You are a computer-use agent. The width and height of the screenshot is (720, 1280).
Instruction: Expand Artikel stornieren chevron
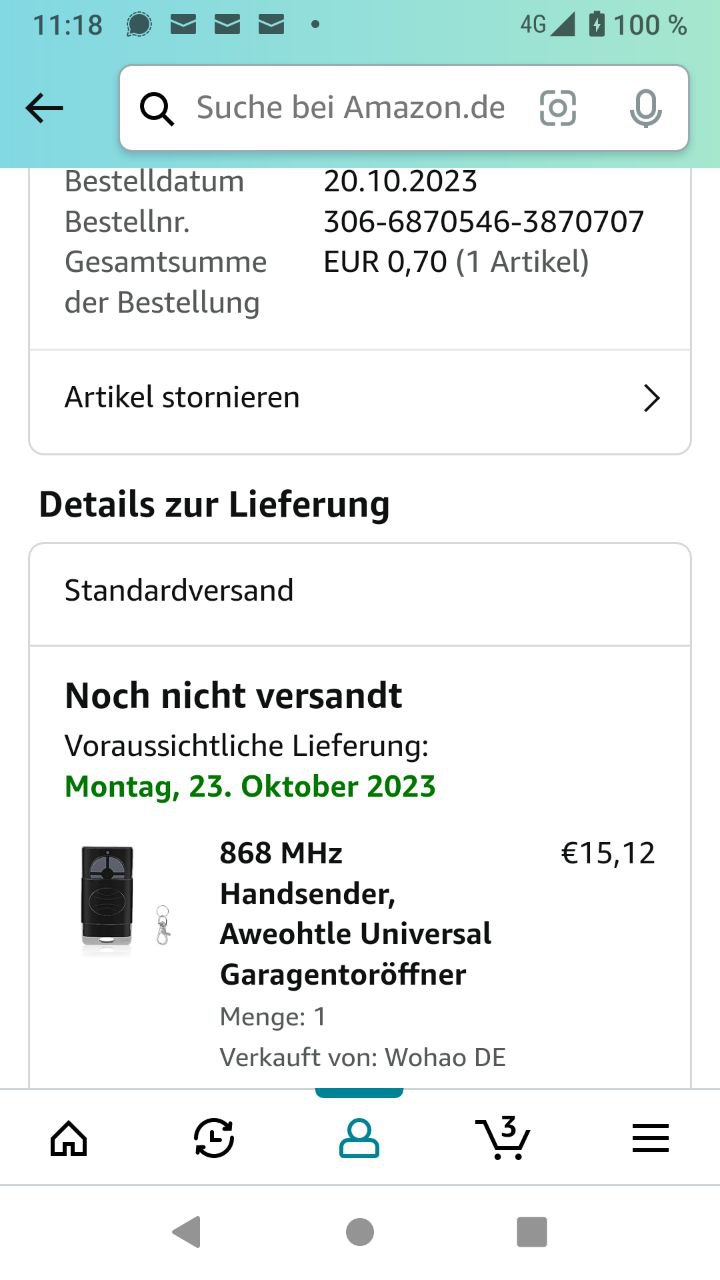pyautogui.click(x=652, y=399)
